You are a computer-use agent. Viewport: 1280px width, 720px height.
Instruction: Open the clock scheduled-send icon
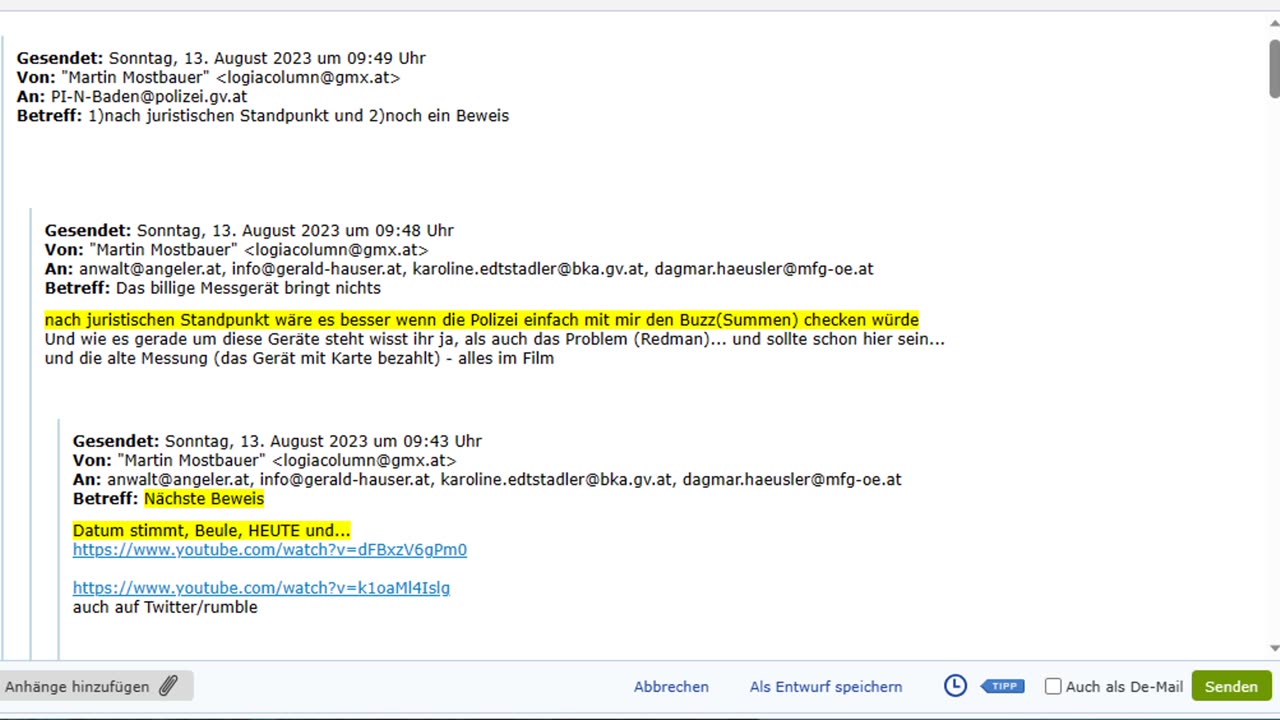[955, 686]
